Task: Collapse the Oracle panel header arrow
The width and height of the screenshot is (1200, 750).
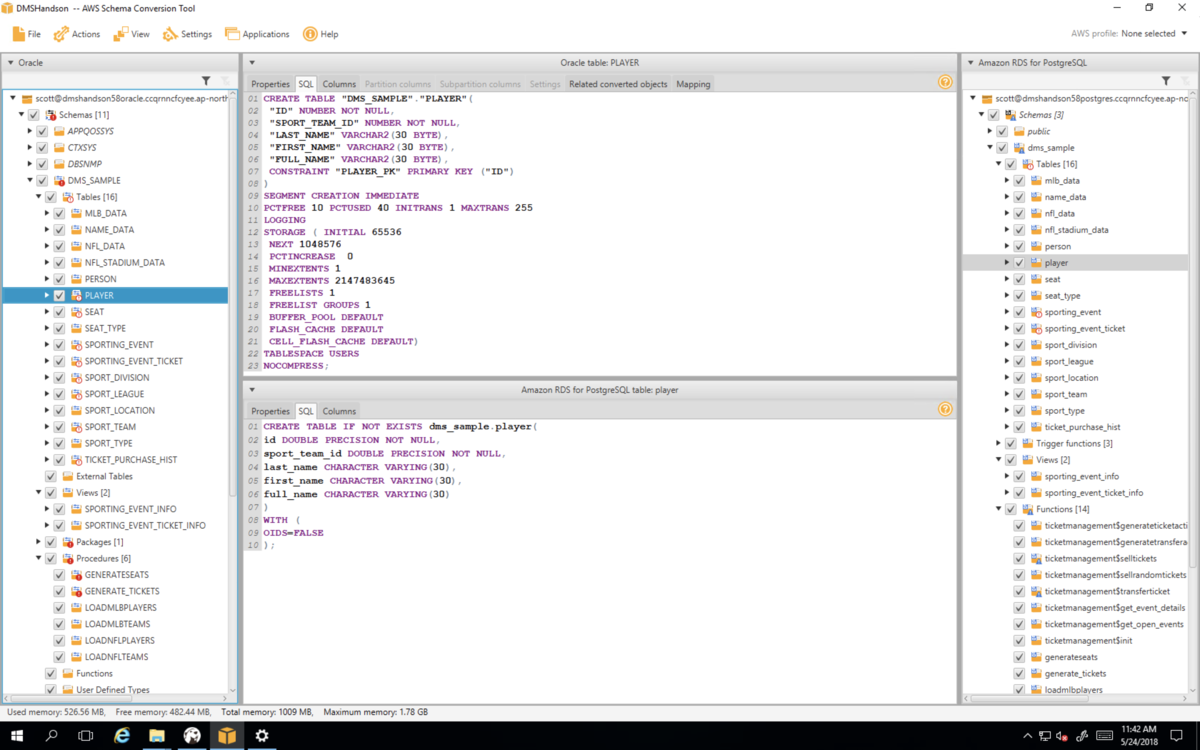Action: point(11,63)
